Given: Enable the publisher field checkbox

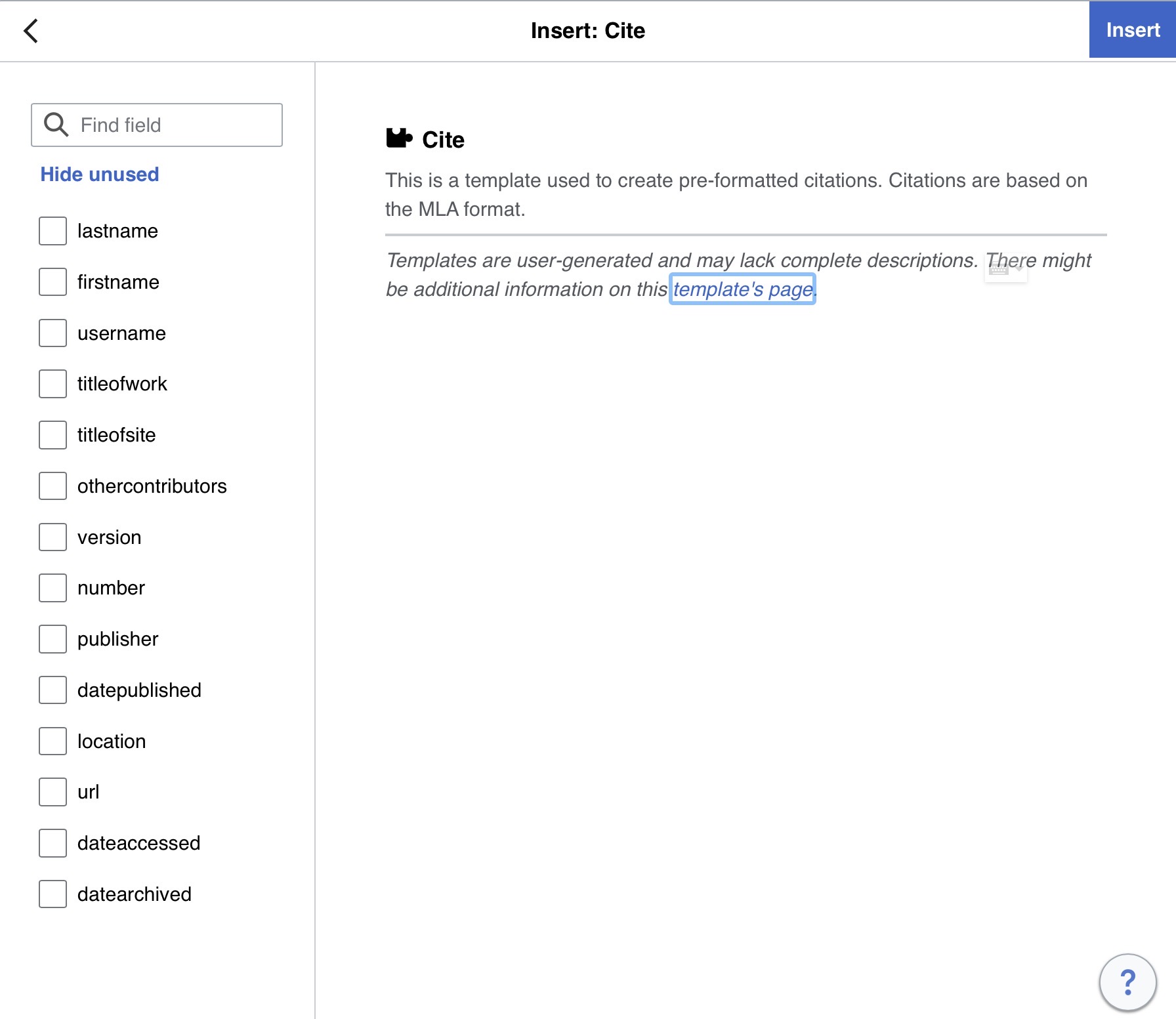Looking at the screenshot, I should point(52,639).
